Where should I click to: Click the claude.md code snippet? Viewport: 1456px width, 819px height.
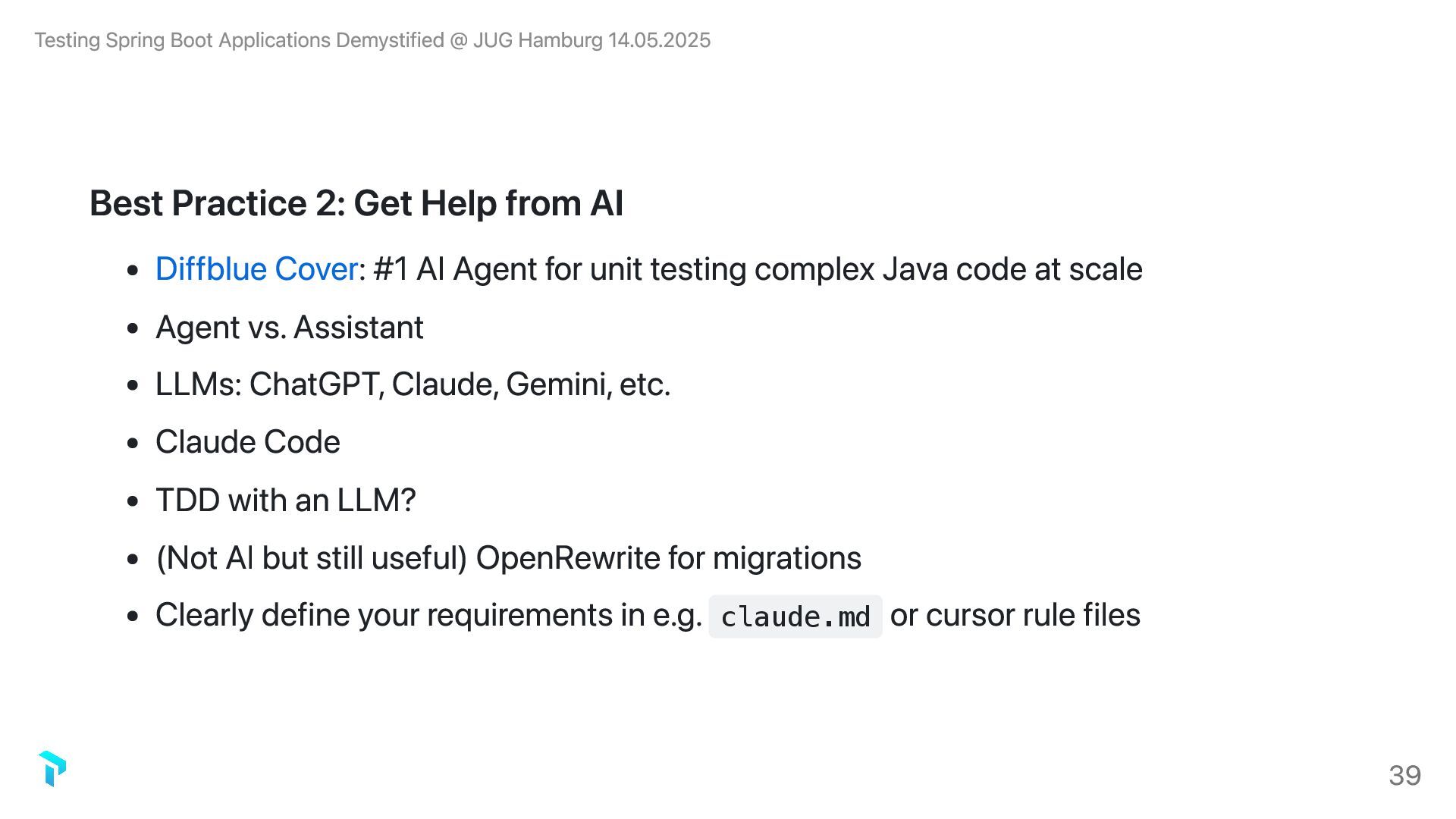tap(795, 617)
